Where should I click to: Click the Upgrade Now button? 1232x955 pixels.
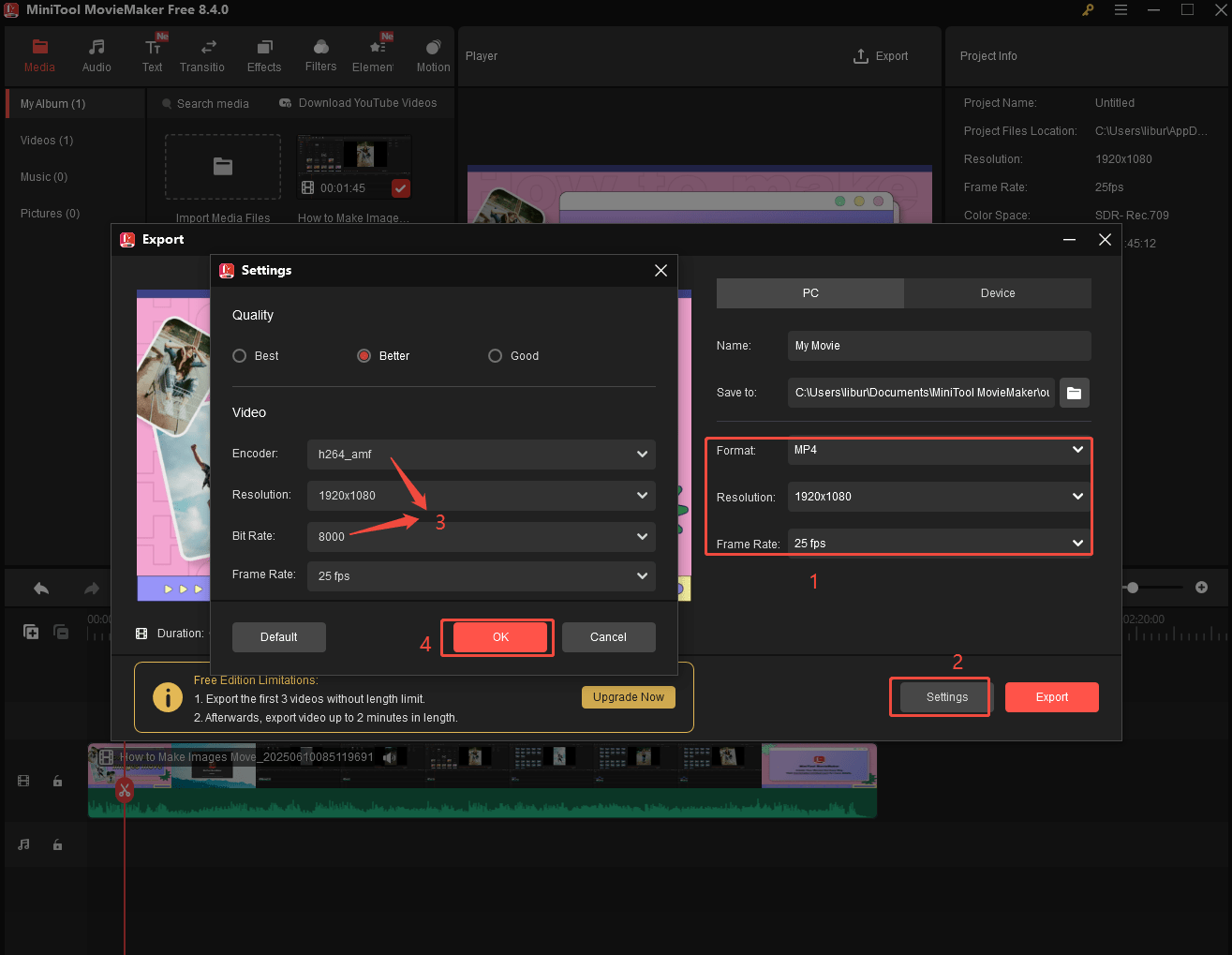pos(628,697)
